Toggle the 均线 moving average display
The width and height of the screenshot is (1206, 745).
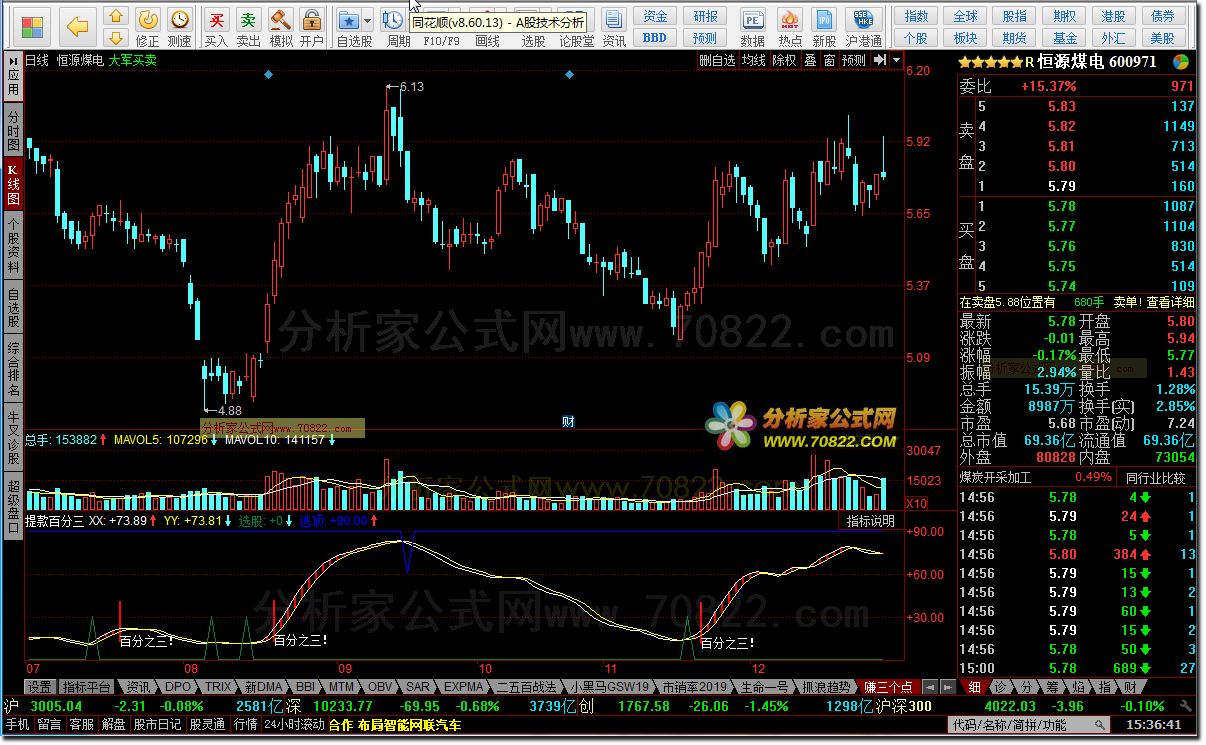[753, 60]
